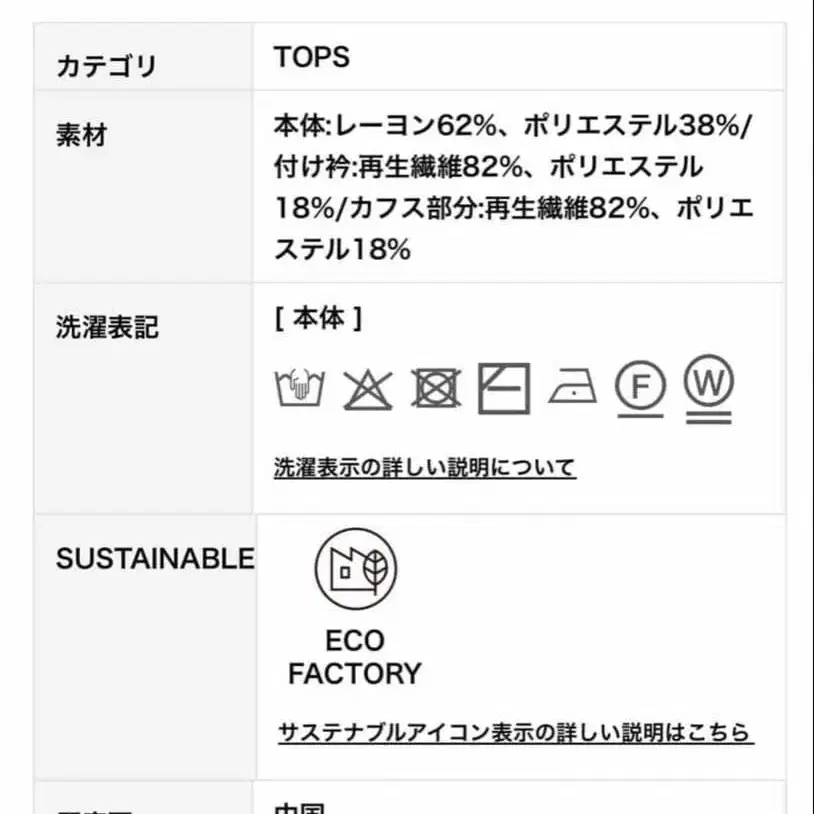Click the circled W wet cleaning symbol

[x=709, y=388]
